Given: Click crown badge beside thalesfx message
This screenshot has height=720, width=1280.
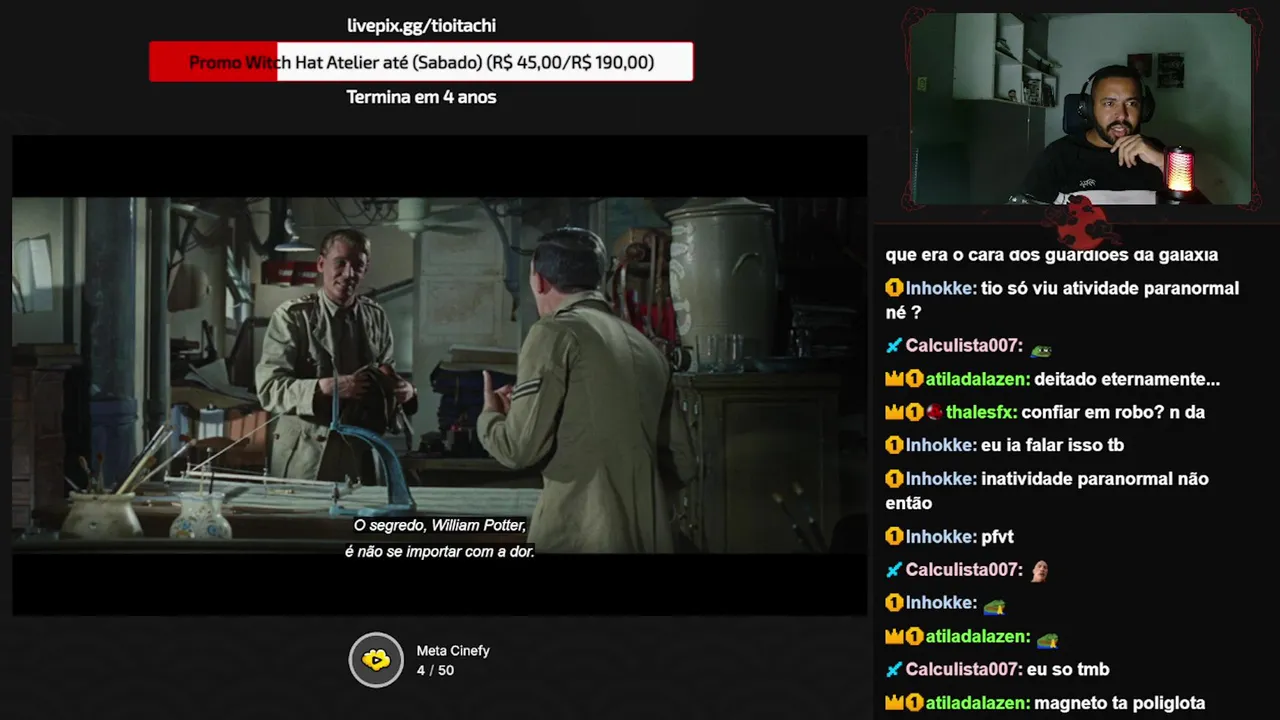Looking at the screenshot, I should coord(894,412).
